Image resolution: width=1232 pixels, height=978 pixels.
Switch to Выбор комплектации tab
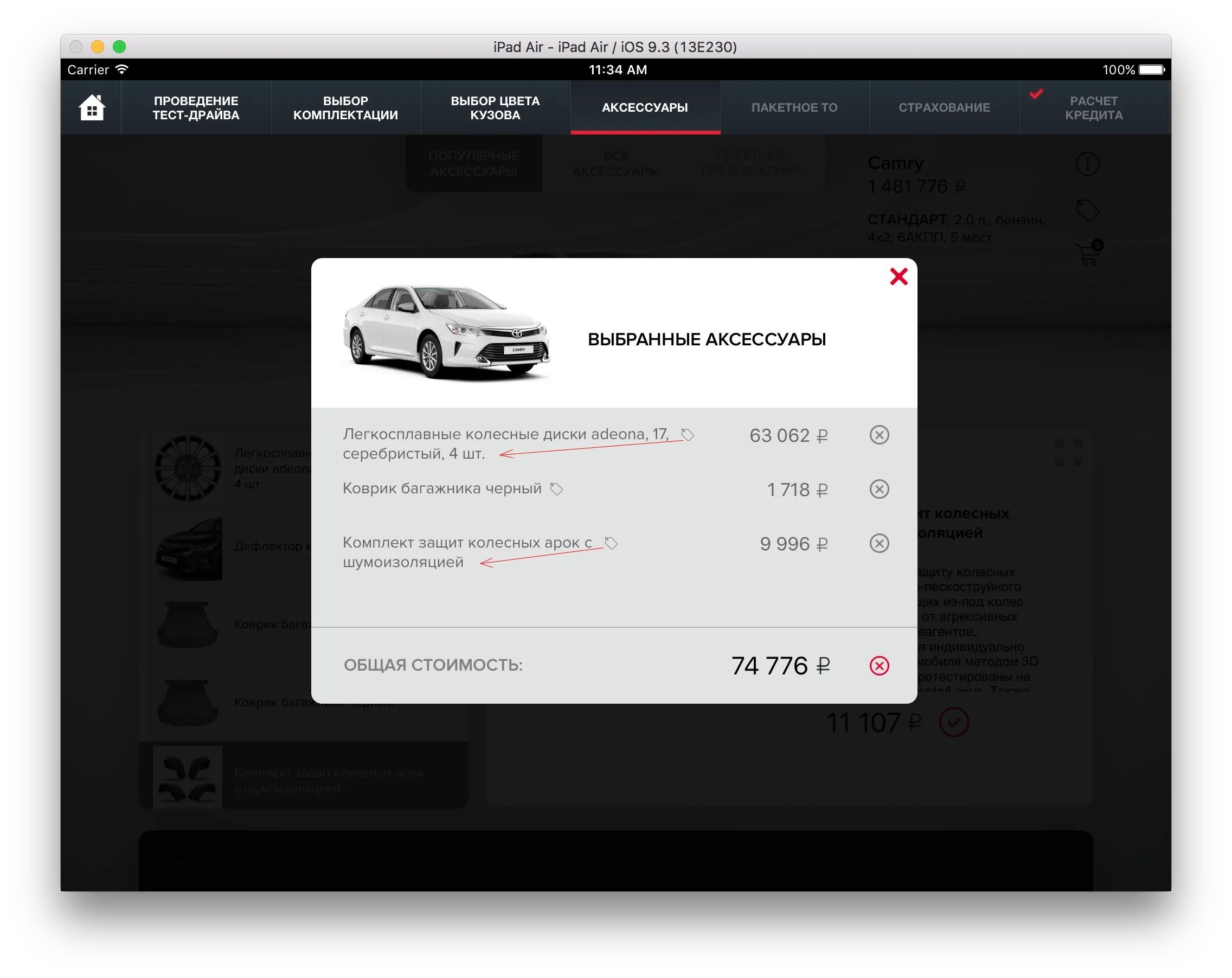(x=345, y=107)
